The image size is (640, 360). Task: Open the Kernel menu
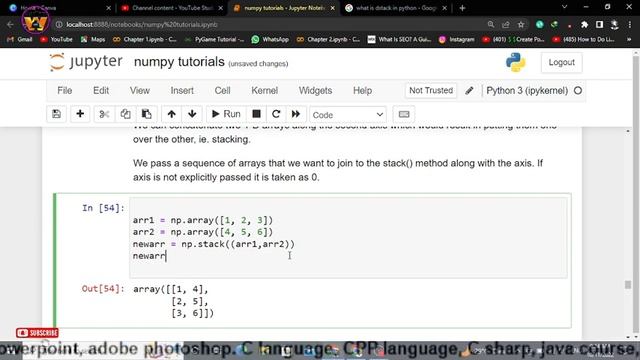264,91
